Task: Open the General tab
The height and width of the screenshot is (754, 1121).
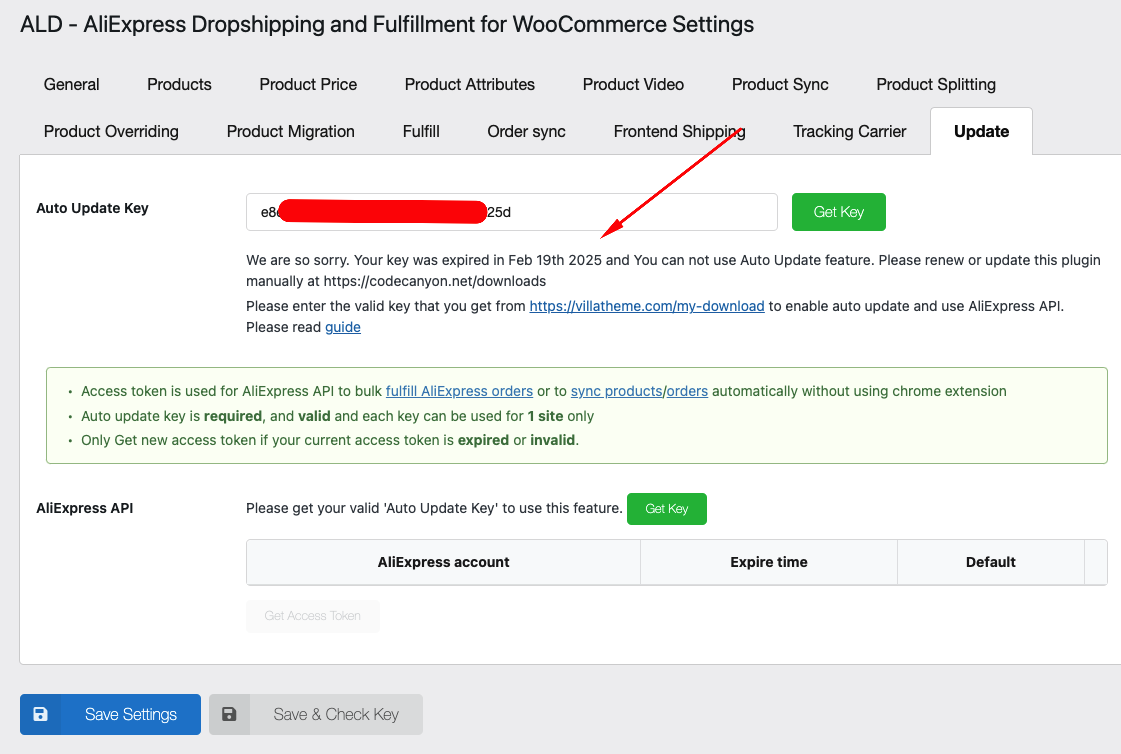Action: click(x=71, y=84)
